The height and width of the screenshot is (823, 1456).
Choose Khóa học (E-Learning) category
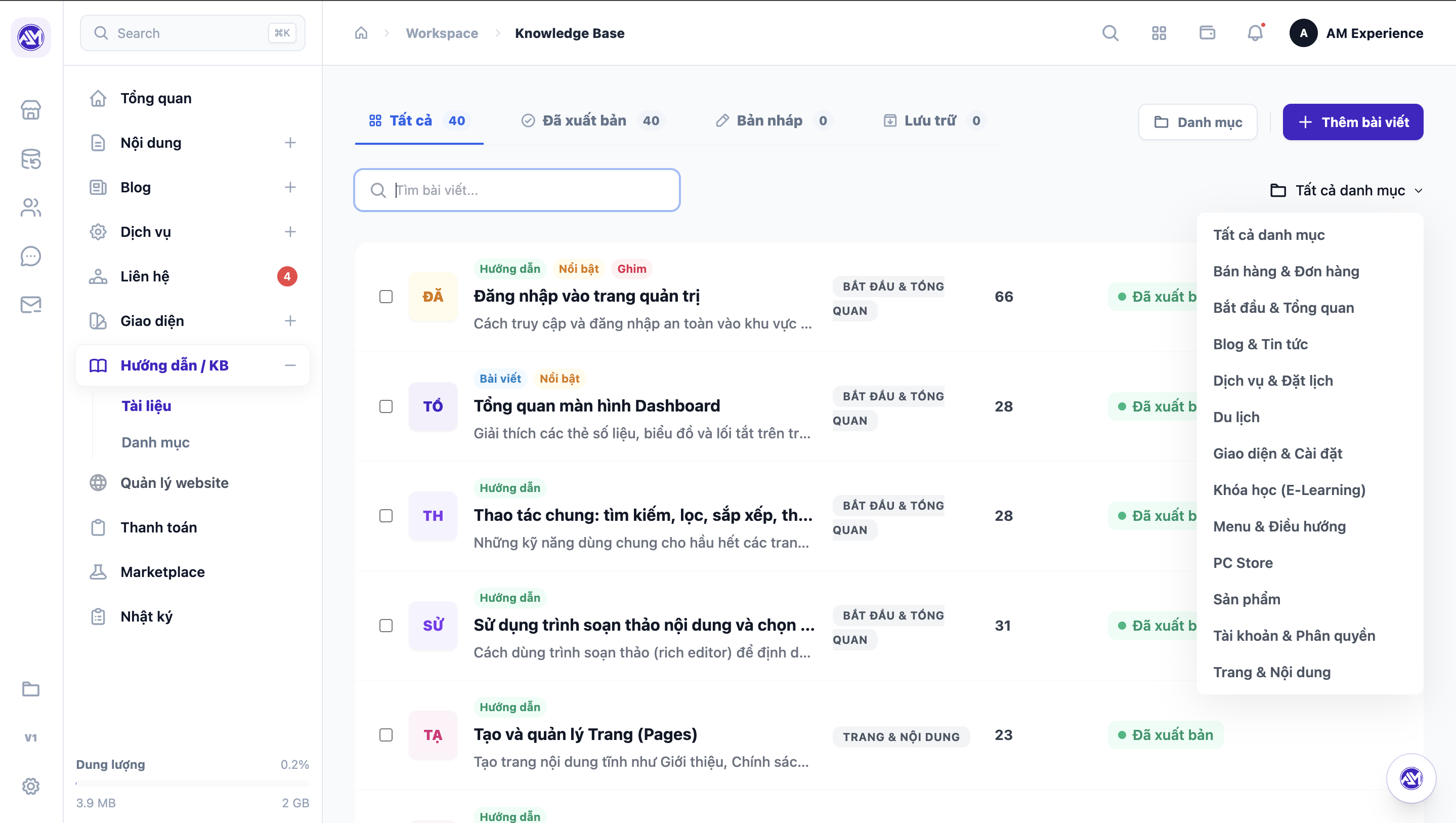pos(1310,490)
